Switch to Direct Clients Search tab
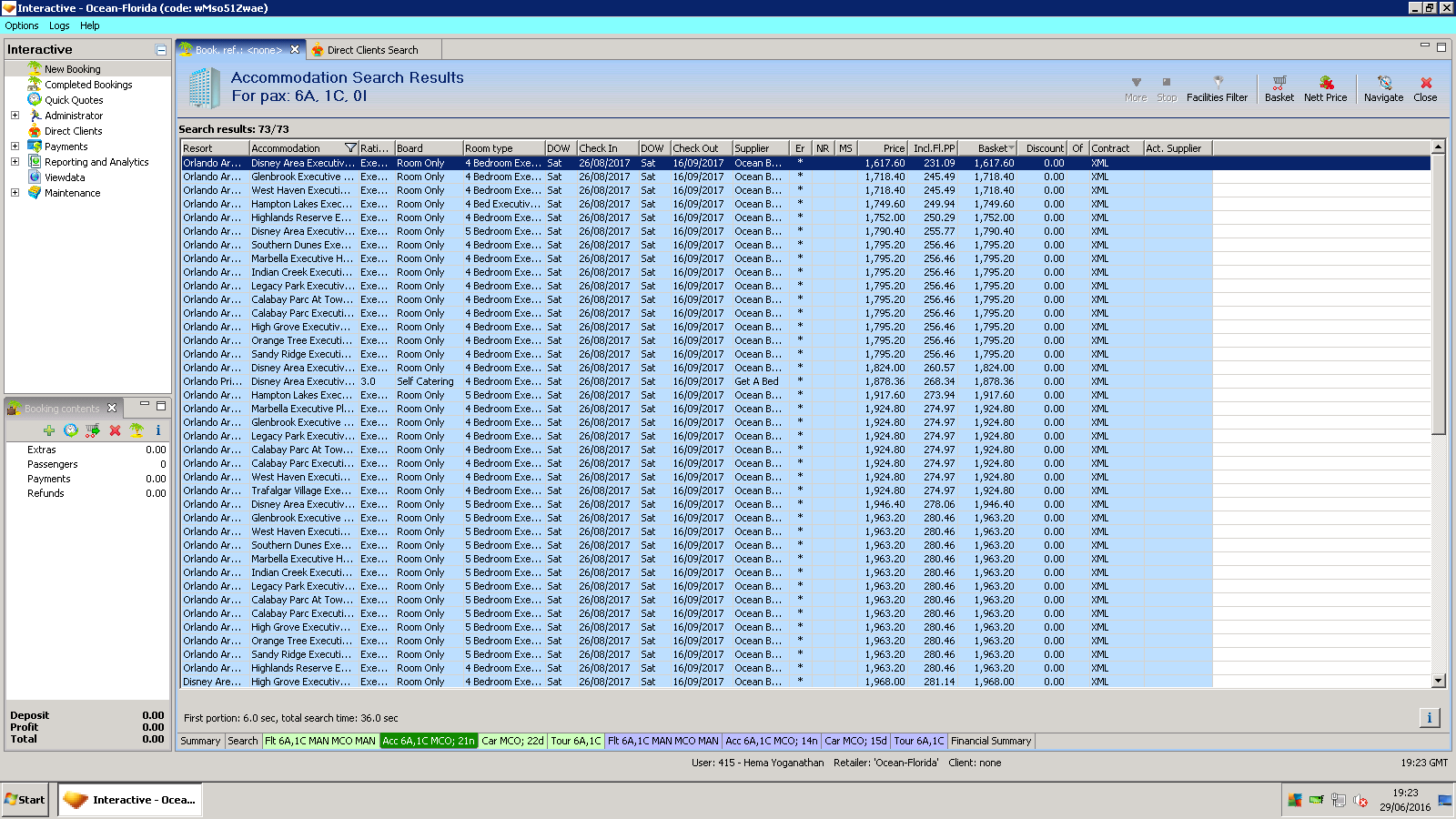 click(372, 50)
